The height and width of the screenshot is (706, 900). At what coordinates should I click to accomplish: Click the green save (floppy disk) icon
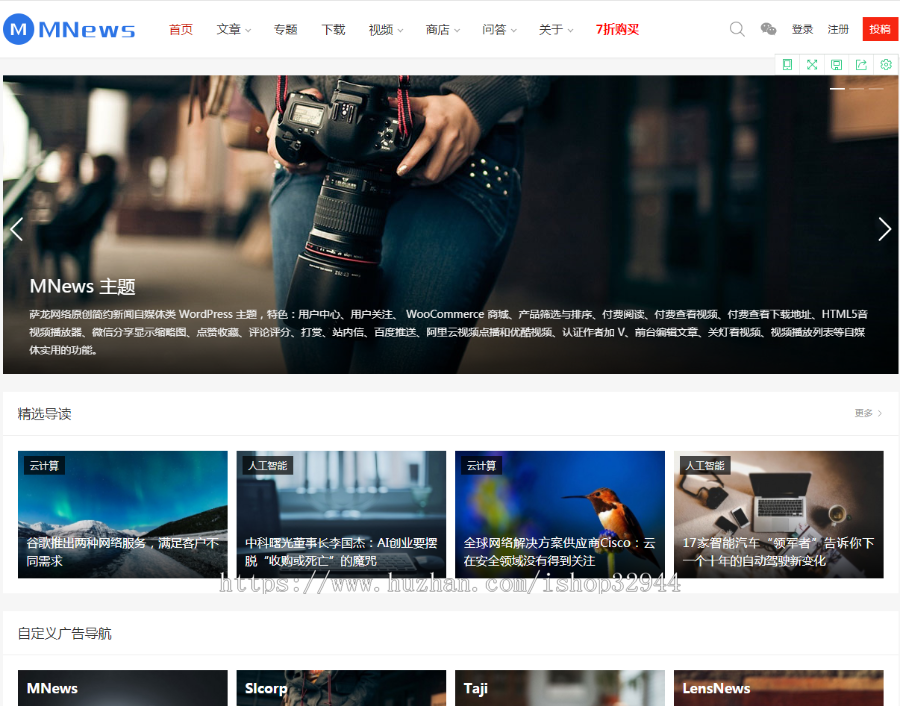click(x=836, y=63)
